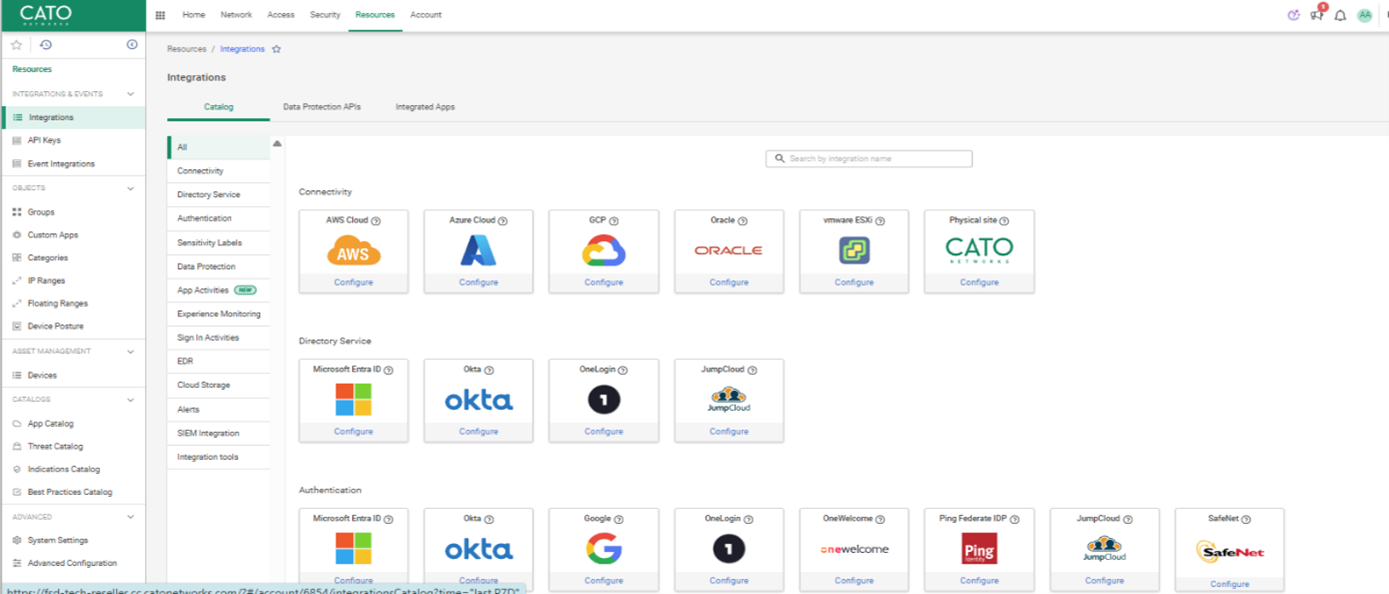Click the AWS Cloud logo
The height and width of the screenshot is (594, 1389).
(353, 251)
